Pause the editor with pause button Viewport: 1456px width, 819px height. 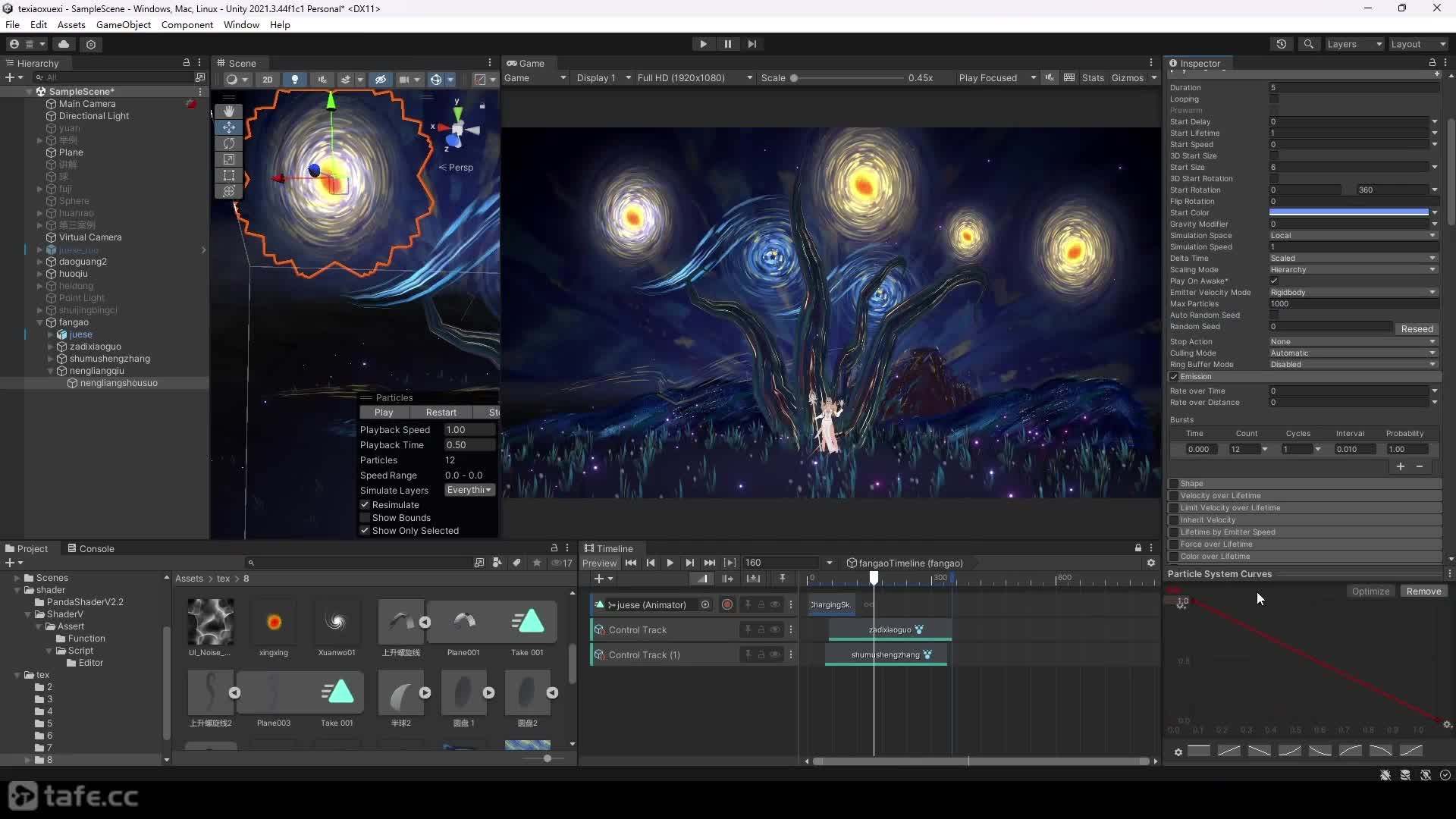point(727,44)
